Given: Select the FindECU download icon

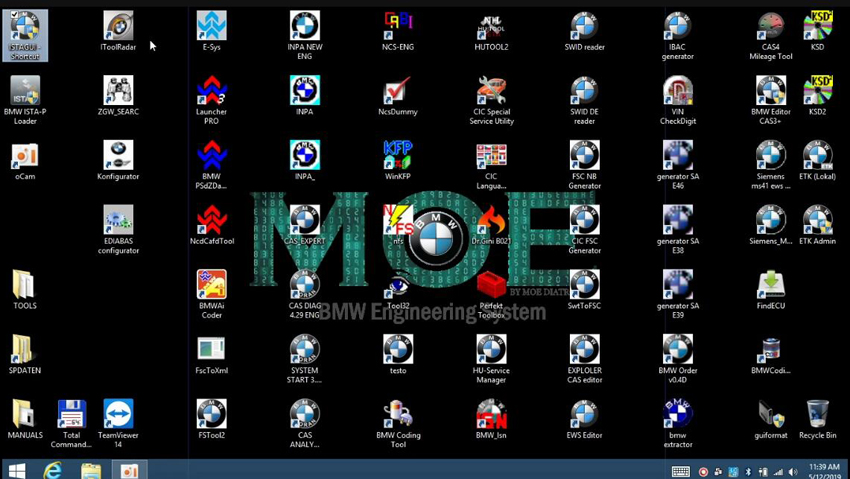Looking at the screenshot, I should [x=771, y=290].
